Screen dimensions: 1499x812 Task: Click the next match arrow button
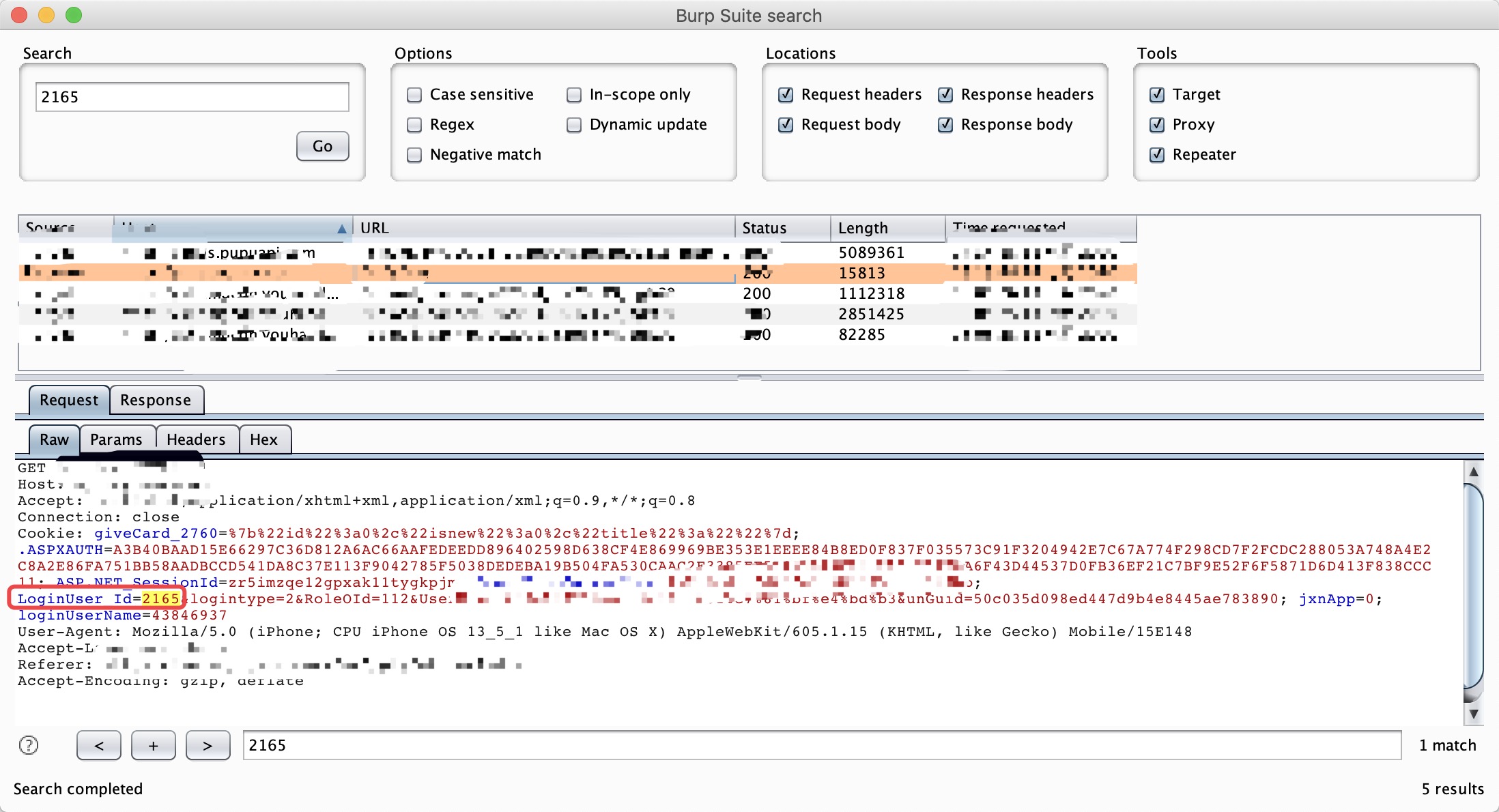[x=207, y=746]
